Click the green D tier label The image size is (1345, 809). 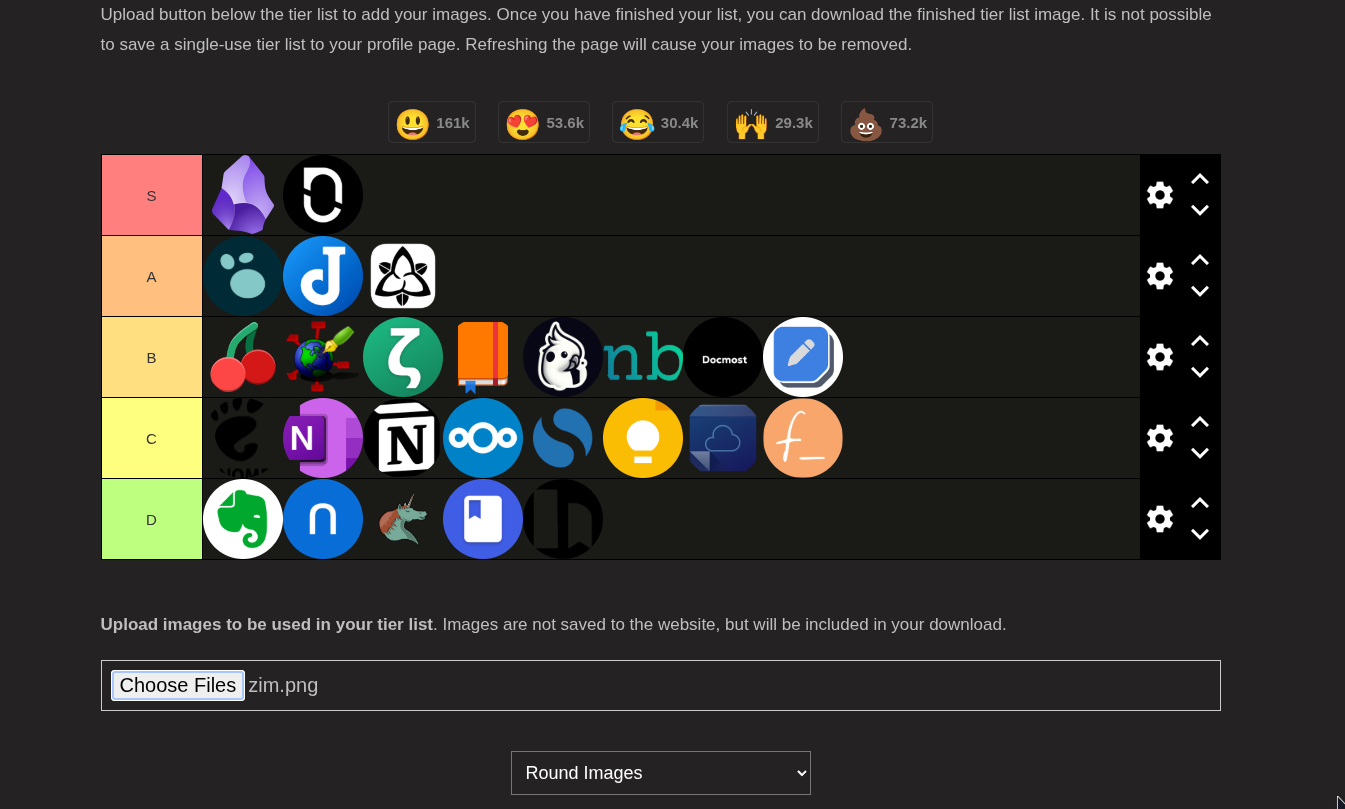(x=152, y=519)
